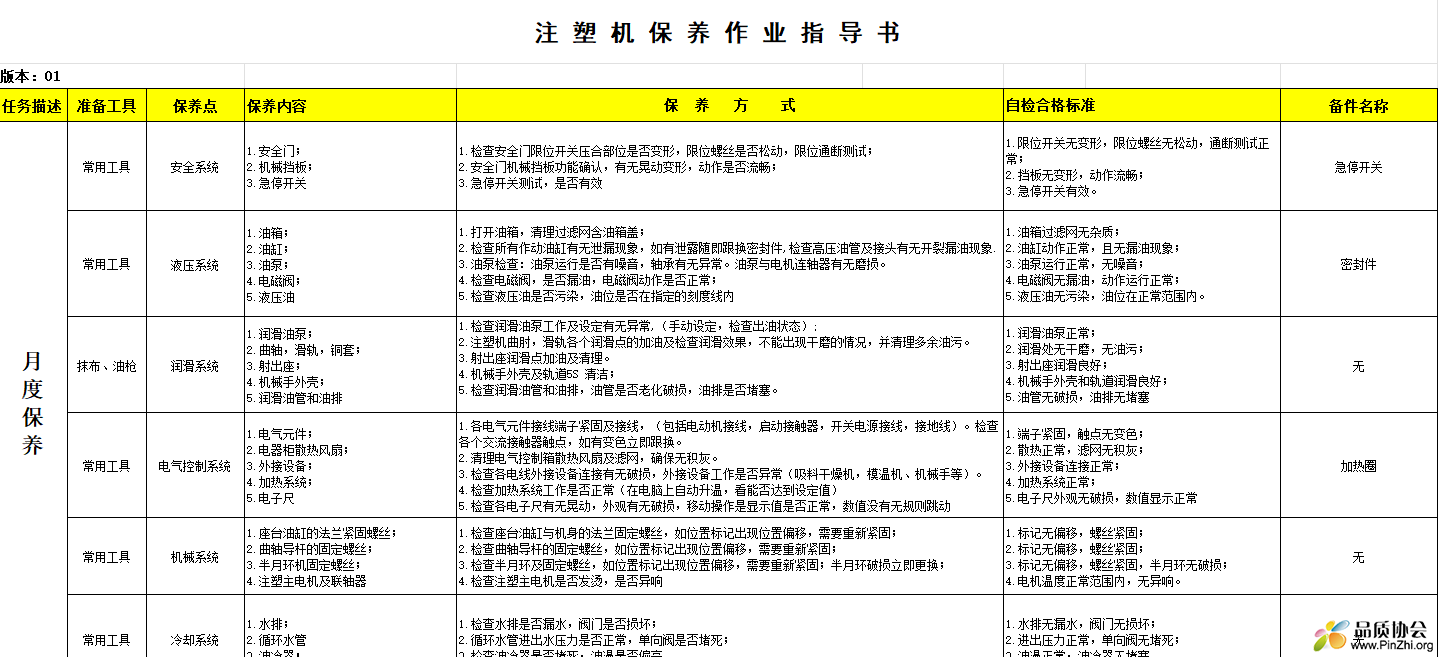The width and height of the screenshot is (1438, 657).
Task: Select the 保养方式 header cell
Action: pyautogui.click(x=730, y=105)
